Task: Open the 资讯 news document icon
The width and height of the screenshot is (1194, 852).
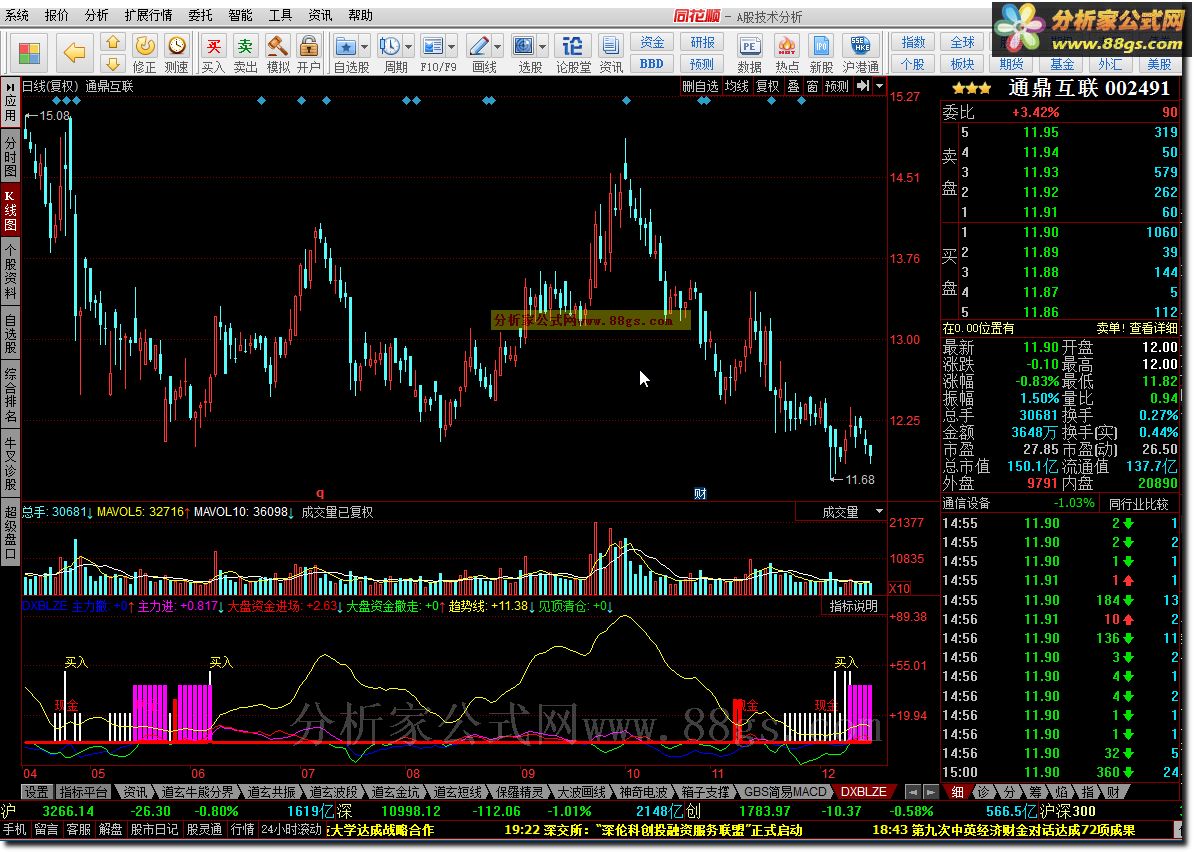Action: pos(610,46)
